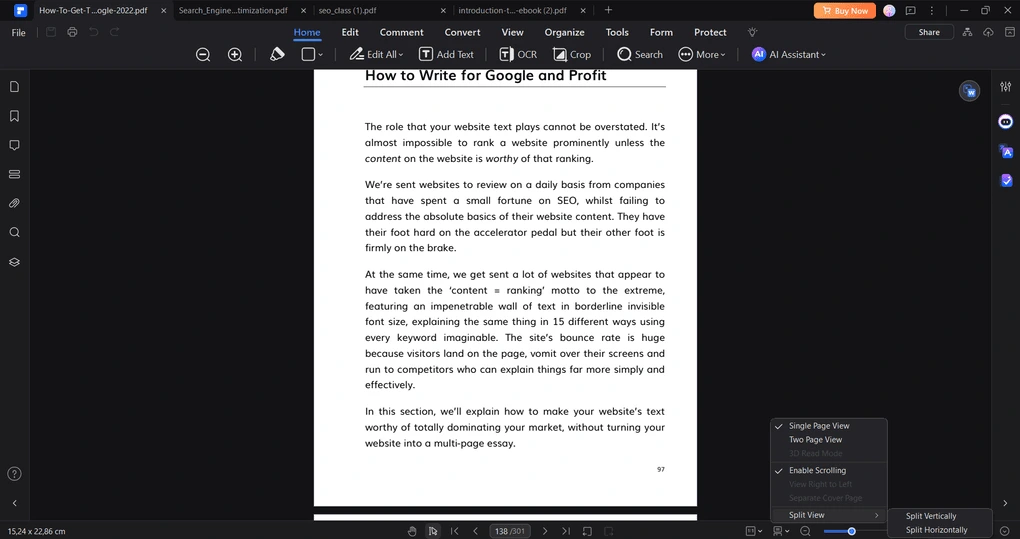Click the Print icon near File menu
Viewport: 1020px width, 539px height.
(72, 33)
